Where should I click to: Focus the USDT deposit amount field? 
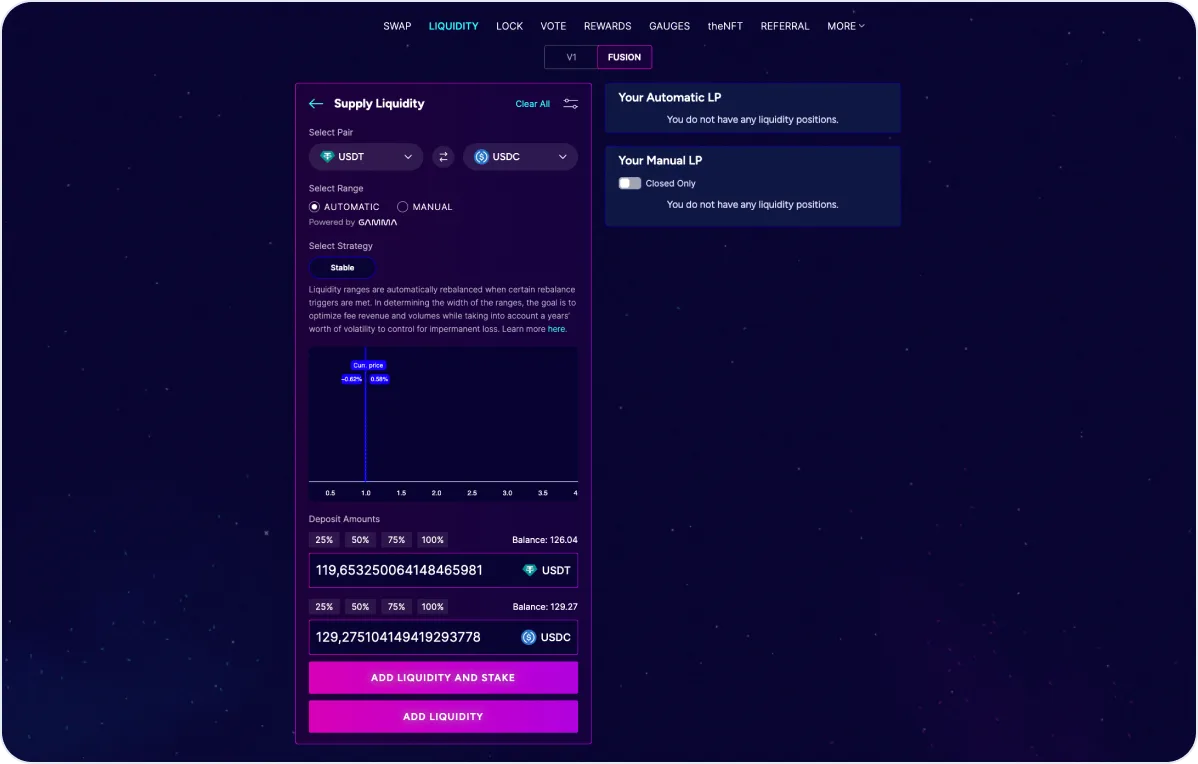[443, 571]
